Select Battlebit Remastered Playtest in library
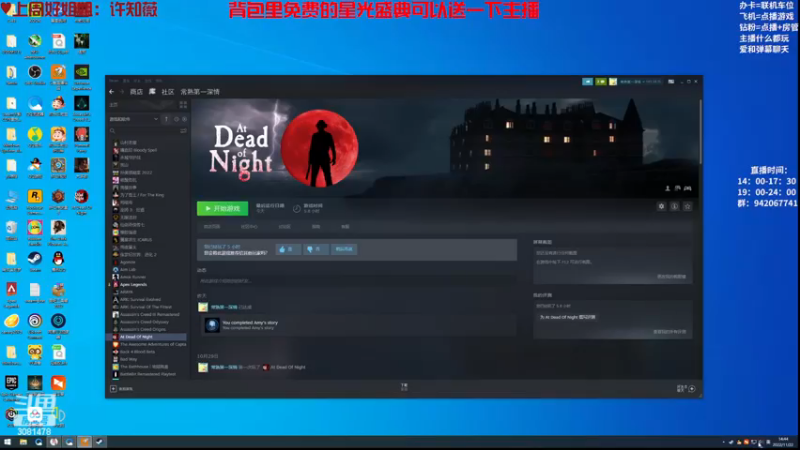This screenshot has height=450, width=800. [x=147, y=374]
